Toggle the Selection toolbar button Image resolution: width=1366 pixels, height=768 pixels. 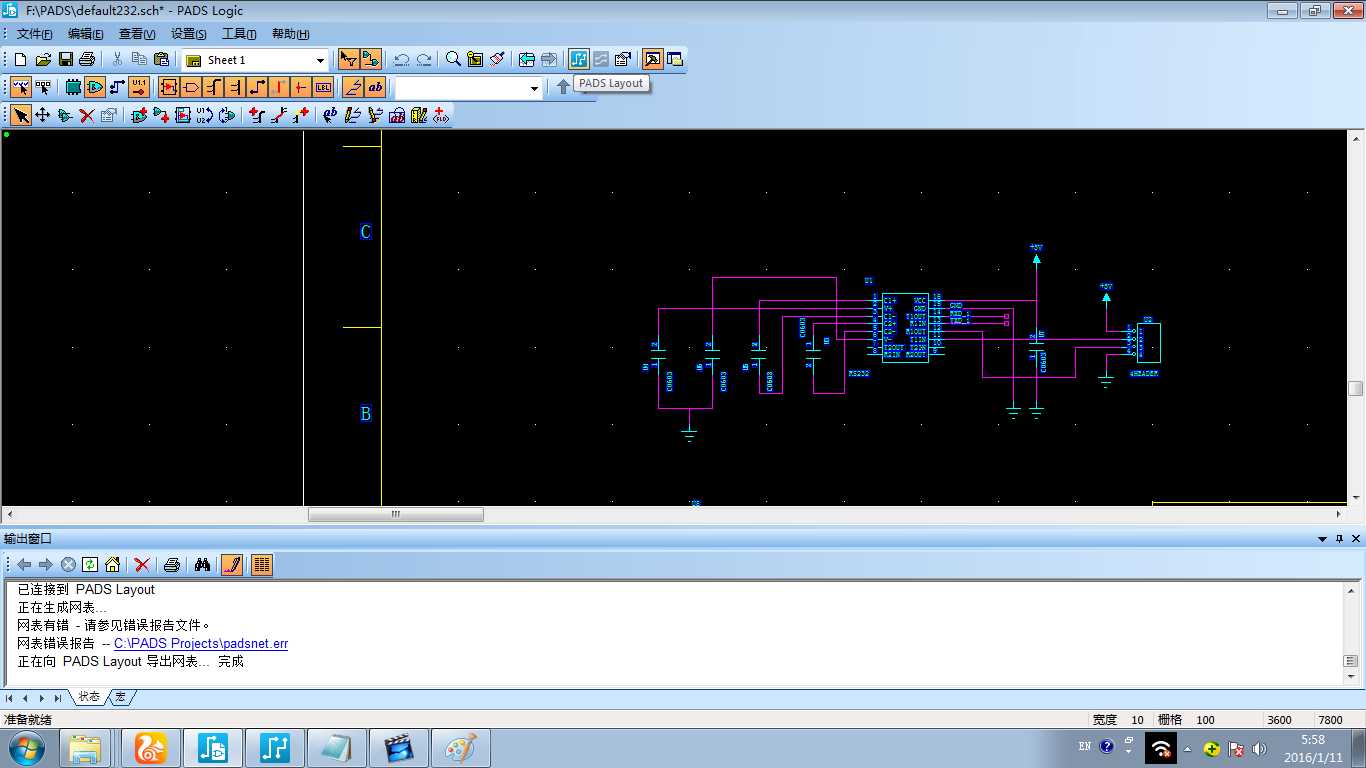pos(348,60)
